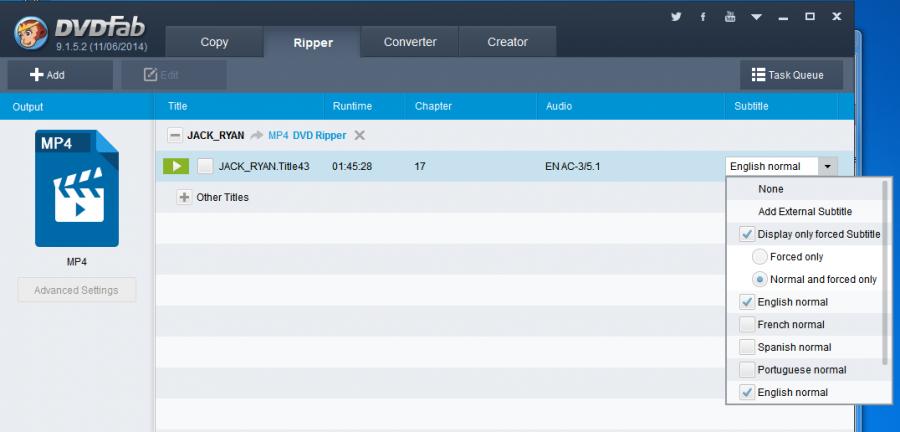Click the version text 9.1.5.2 (11/06/2014)

(x=102, y=47)
